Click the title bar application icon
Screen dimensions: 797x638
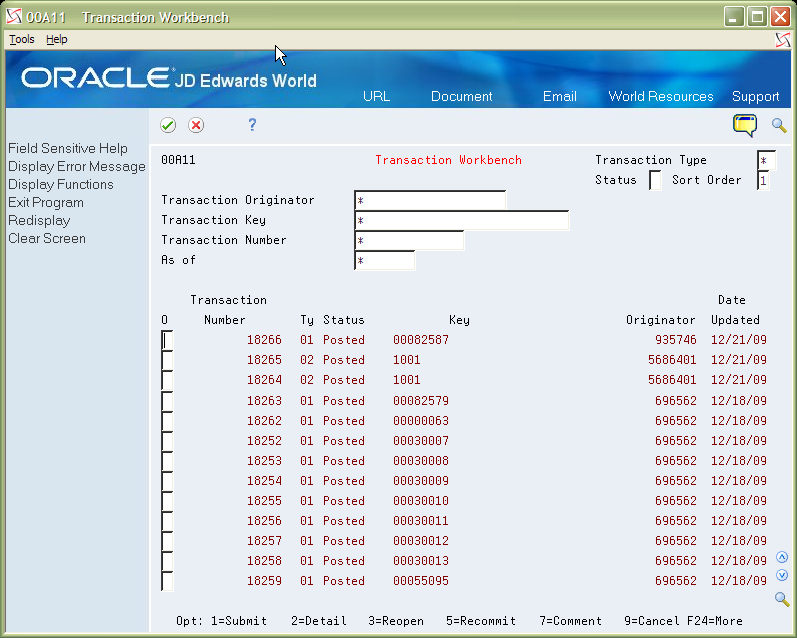(x=14, y=17)
